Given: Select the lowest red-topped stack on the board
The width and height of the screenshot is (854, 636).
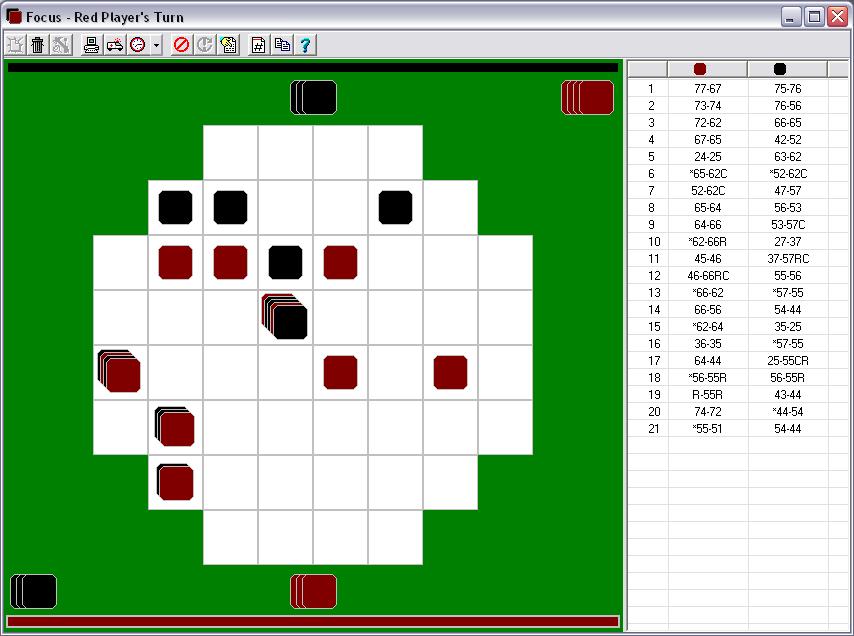Looking at the screenshot, I should click(175, 482).
